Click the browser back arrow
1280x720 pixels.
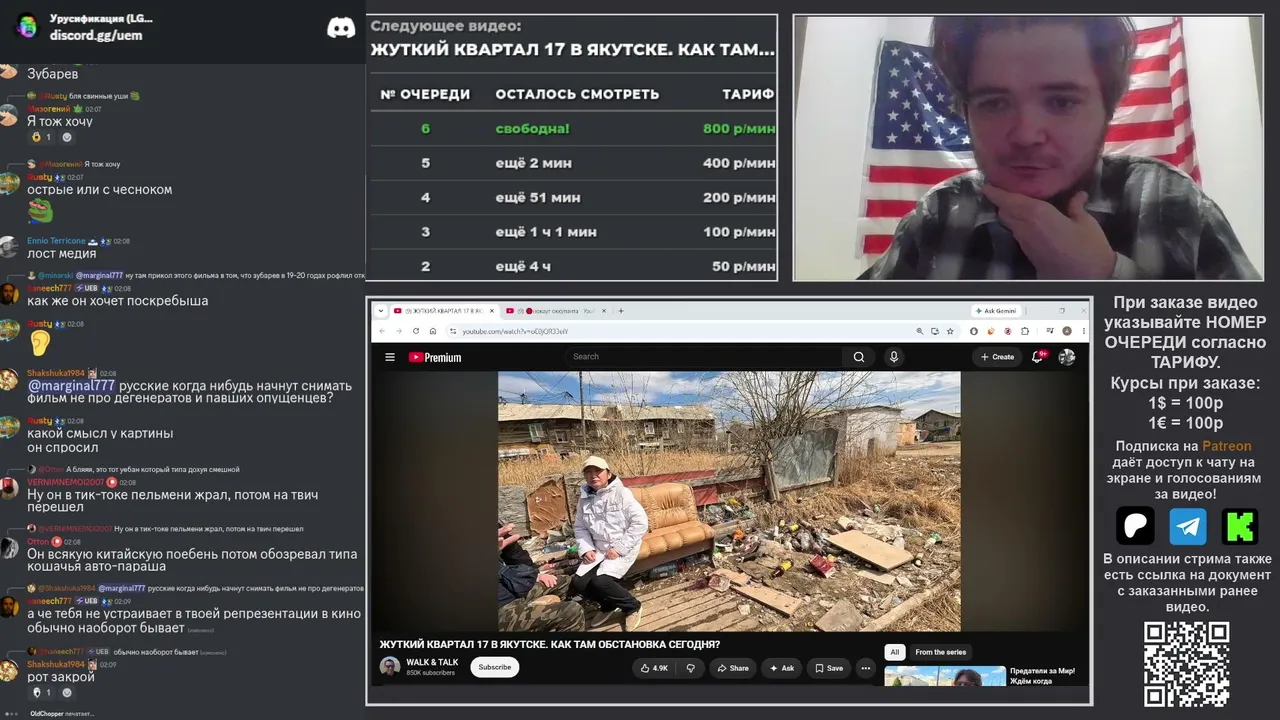382,331
